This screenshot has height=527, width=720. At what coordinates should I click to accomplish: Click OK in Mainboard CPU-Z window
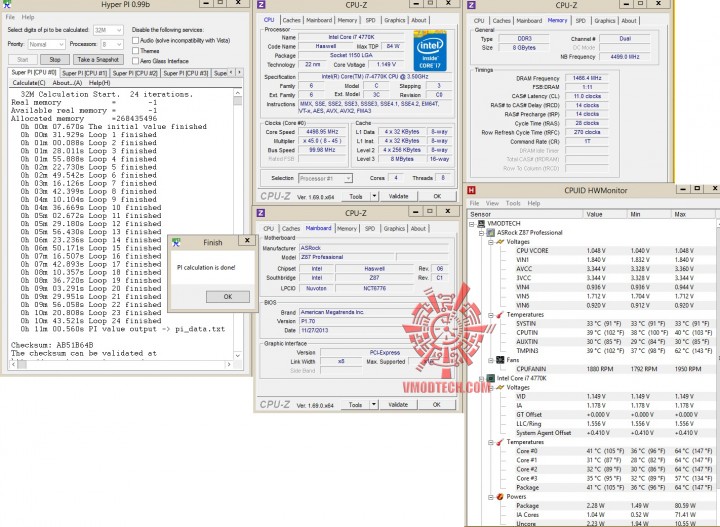click(437, 404)
